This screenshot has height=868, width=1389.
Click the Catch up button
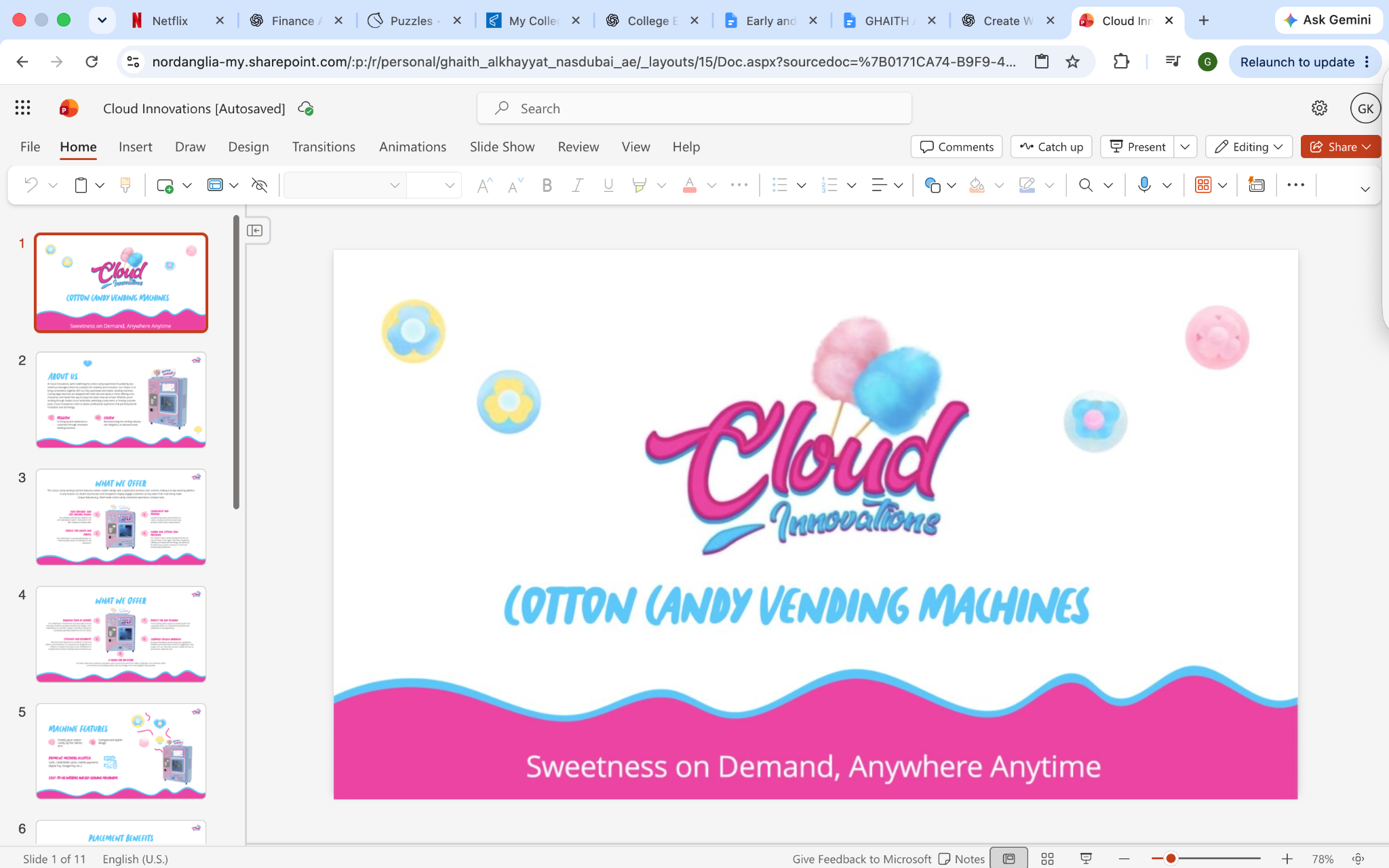[1051, 146]
